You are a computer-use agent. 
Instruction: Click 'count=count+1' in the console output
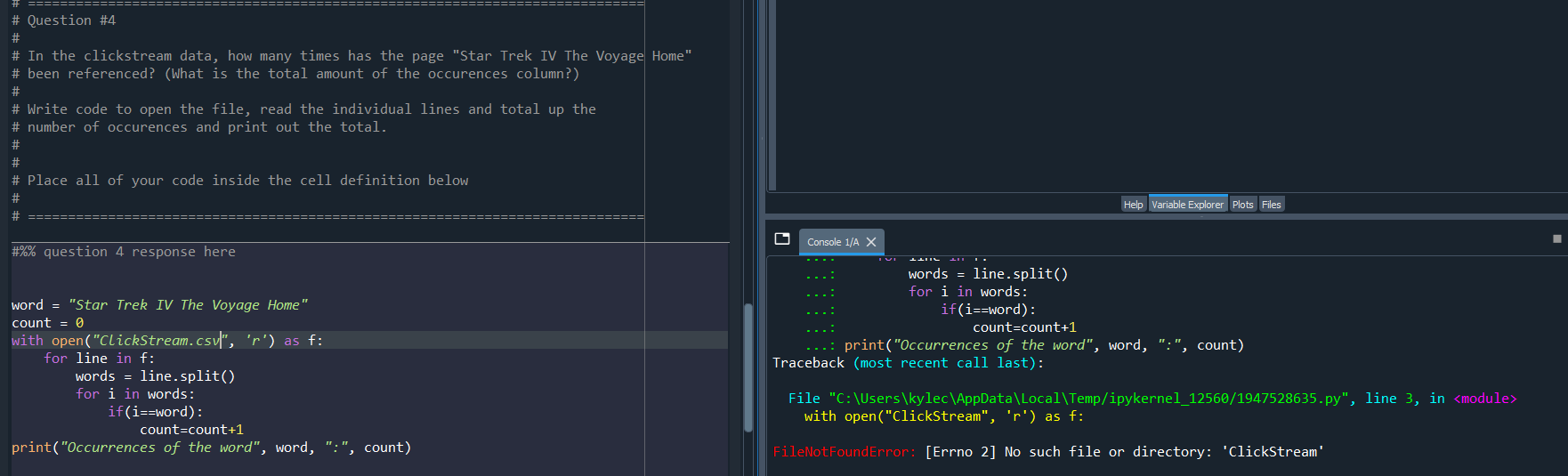click(x=1024, y=327)
